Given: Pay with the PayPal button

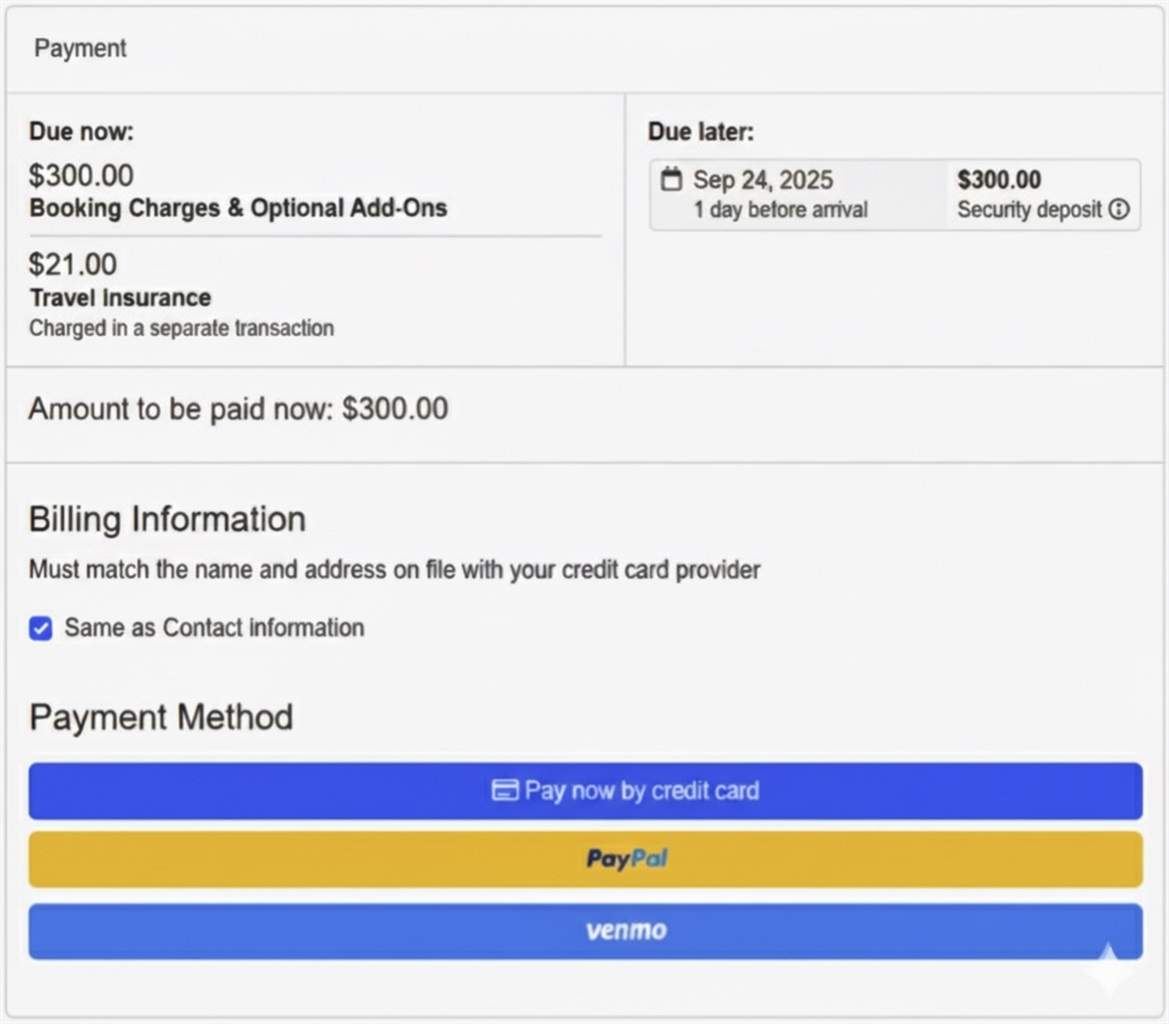Looking at the screenshot, I should point(585,859).
